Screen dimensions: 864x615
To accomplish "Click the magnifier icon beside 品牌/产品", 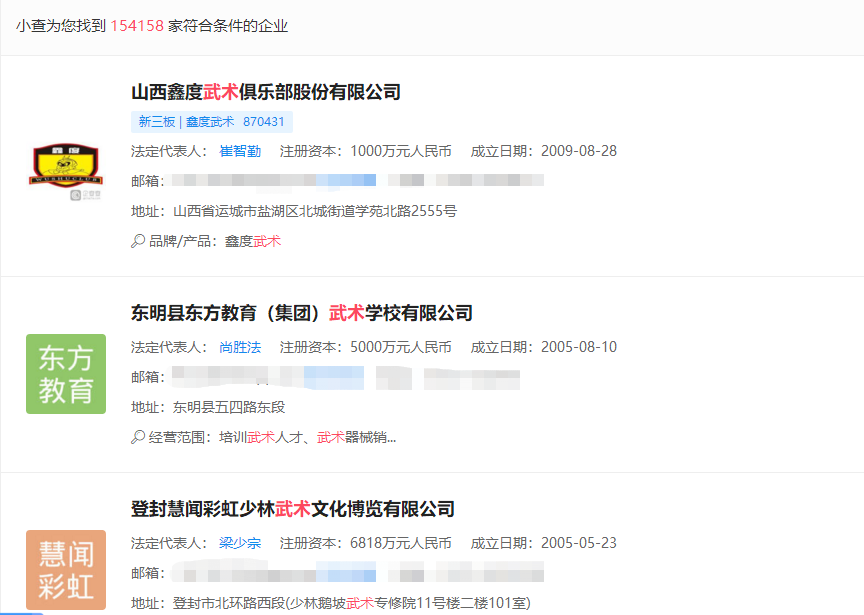I will [x=138, y=241].
